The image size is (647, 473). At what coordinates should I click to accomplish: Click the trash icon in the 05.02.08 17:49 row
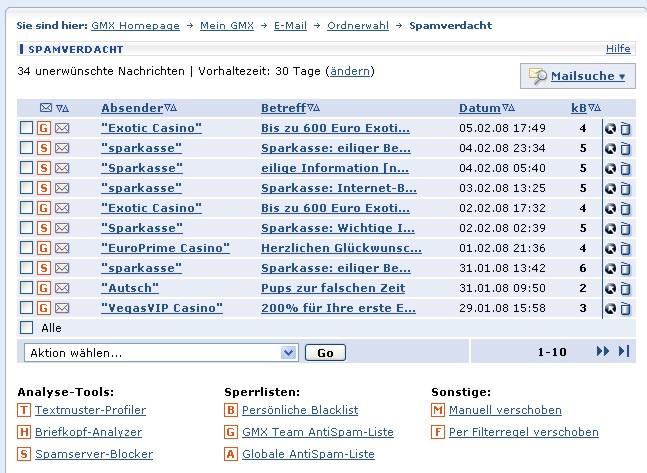pyautogui.click(x=626, y=129)
